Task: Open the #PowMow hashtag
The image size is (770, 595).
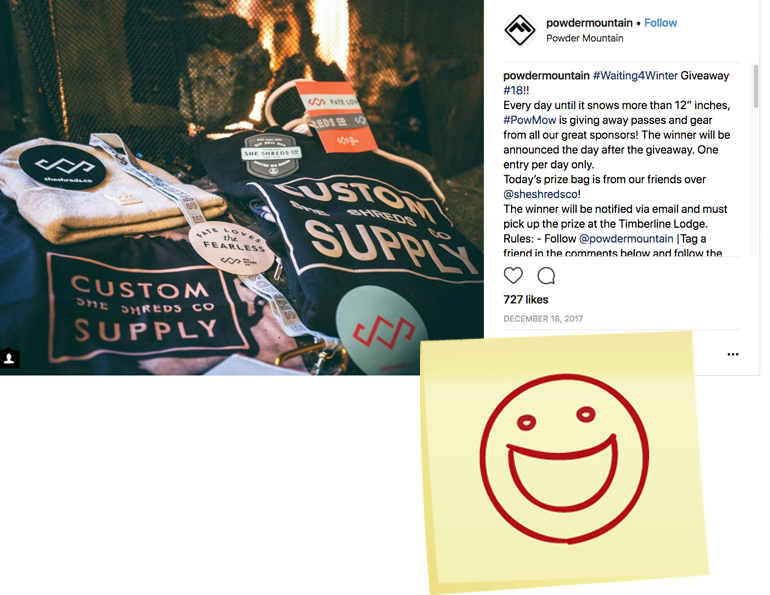Action: tap(529, 120)
